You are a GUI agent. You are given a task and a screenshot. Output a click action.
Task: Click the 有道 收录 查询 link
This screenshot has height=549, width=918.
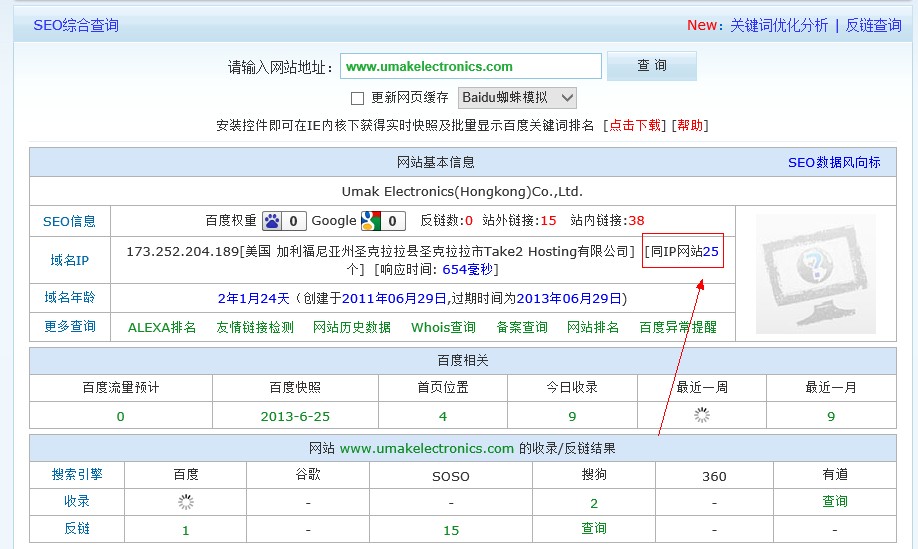(x=834, y=501)
